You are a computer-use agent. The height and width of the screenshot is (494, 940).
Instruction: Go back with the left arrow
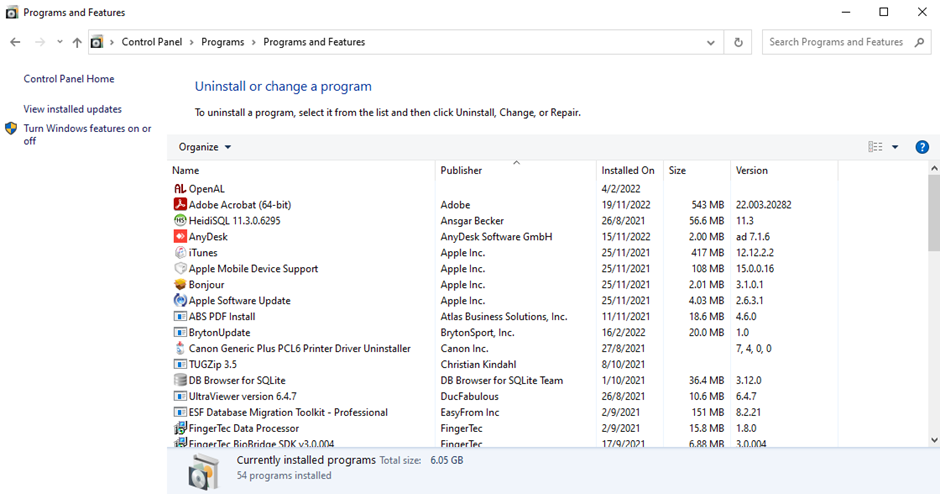point(16,42)
